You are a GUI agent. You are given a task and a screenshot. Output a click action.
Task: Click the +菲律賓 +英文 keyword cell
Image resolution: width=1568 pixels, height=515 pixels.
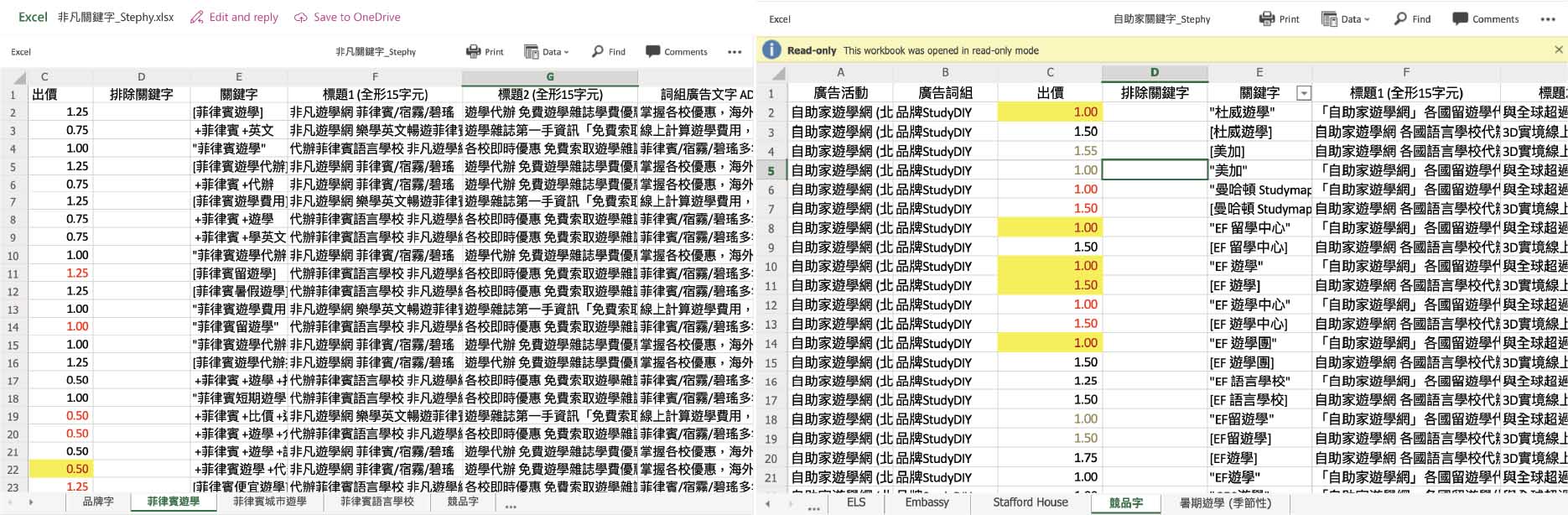[239, 130]
